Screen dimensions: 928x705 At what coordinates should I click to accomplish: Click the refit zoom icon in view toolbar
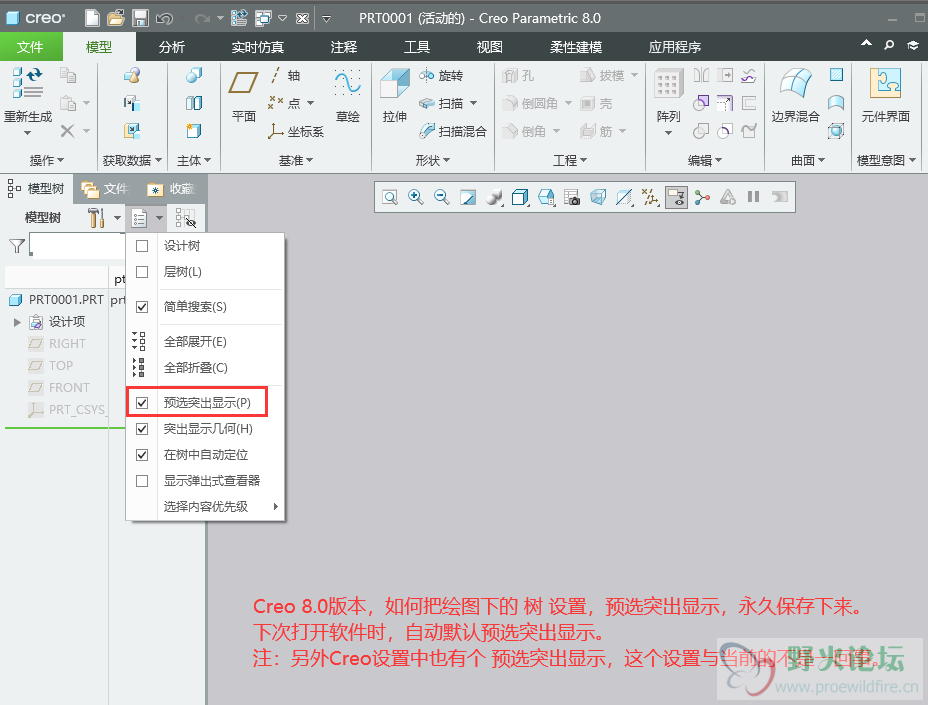click(x=389, y=197)
